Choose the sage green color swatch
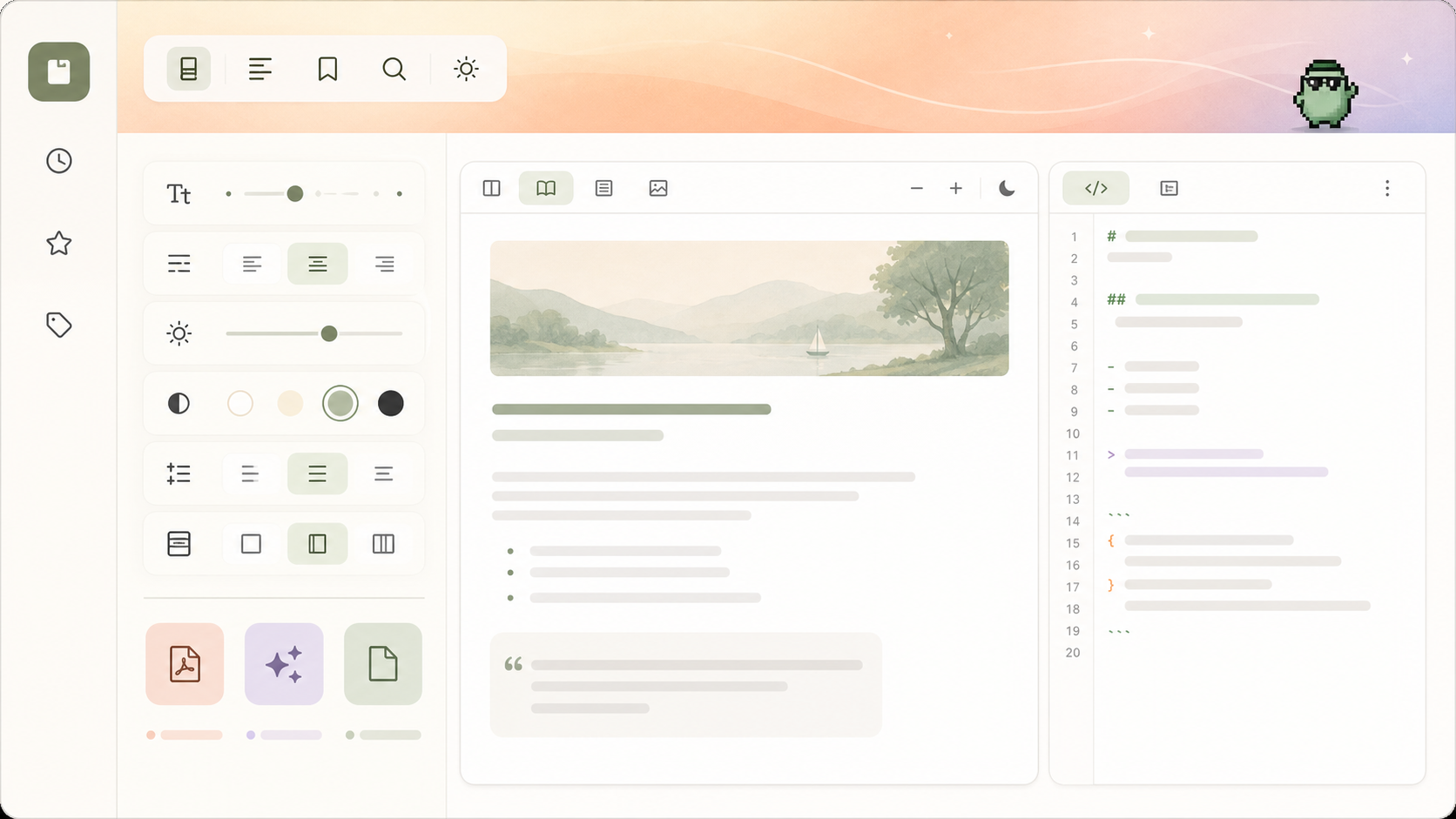 pyautogui.click(x=340, y=403)
